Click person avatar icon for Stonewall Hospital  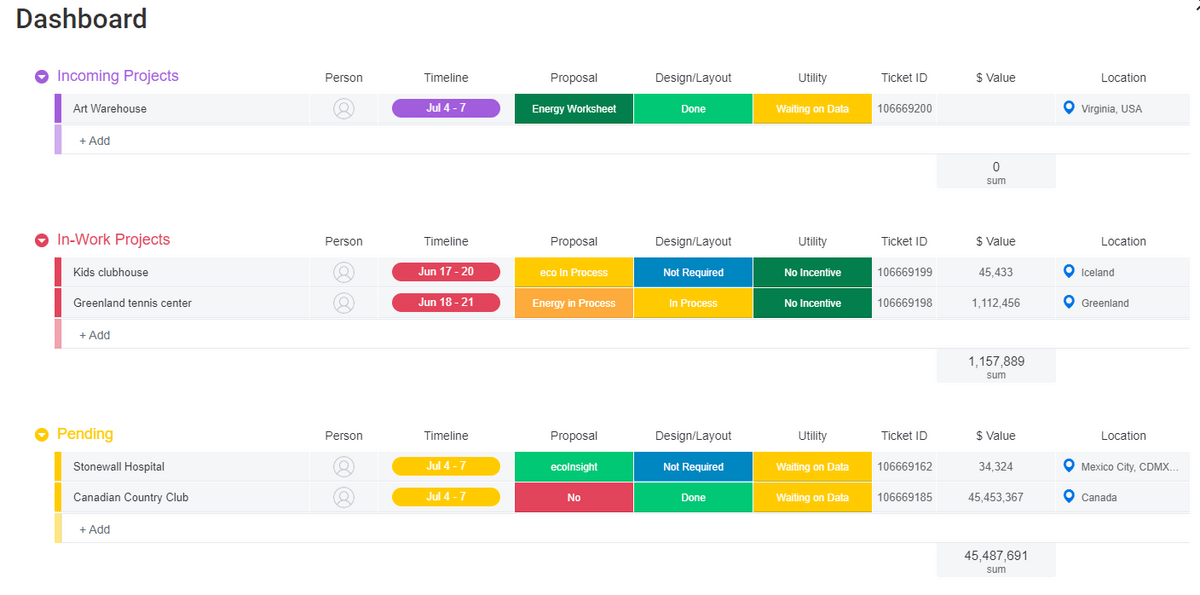pyautogui.click(x=344, y=467)
